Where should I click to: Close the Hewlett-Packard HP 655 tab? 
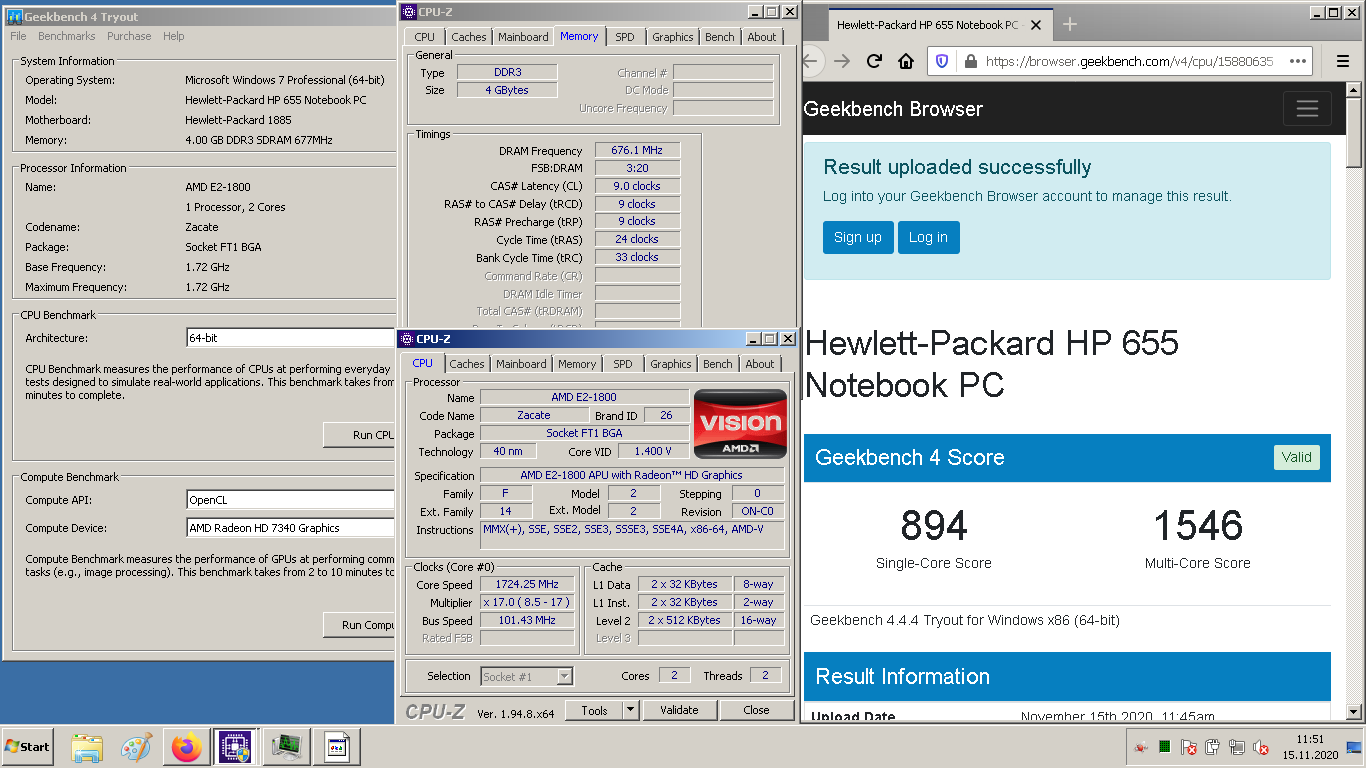coord(1035,25)
